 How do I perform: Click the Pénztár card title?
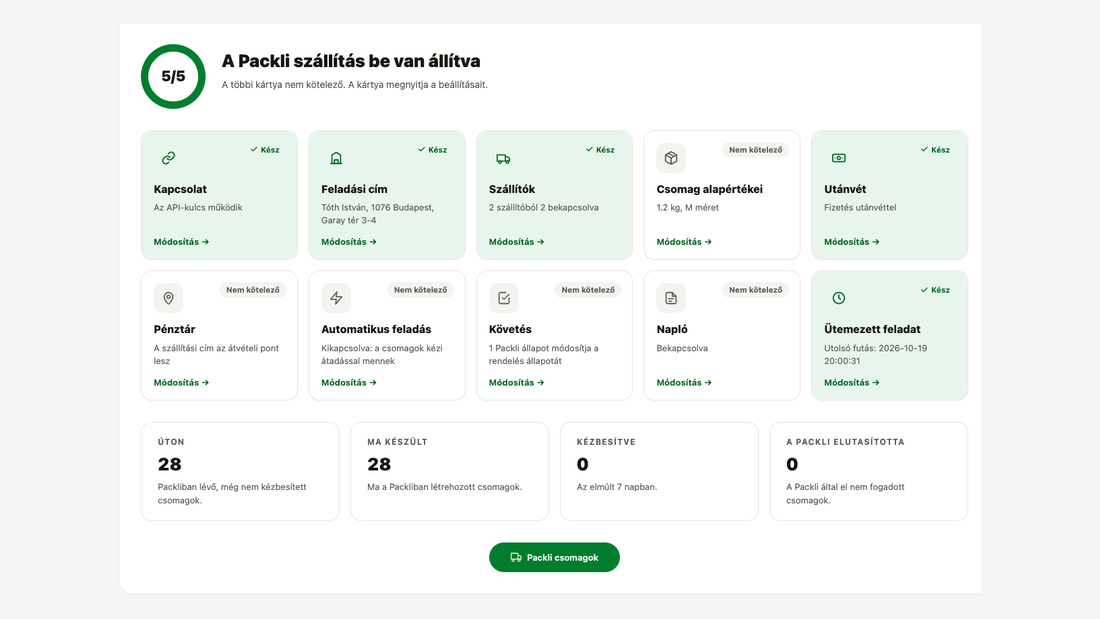click(x=174, y=329)
